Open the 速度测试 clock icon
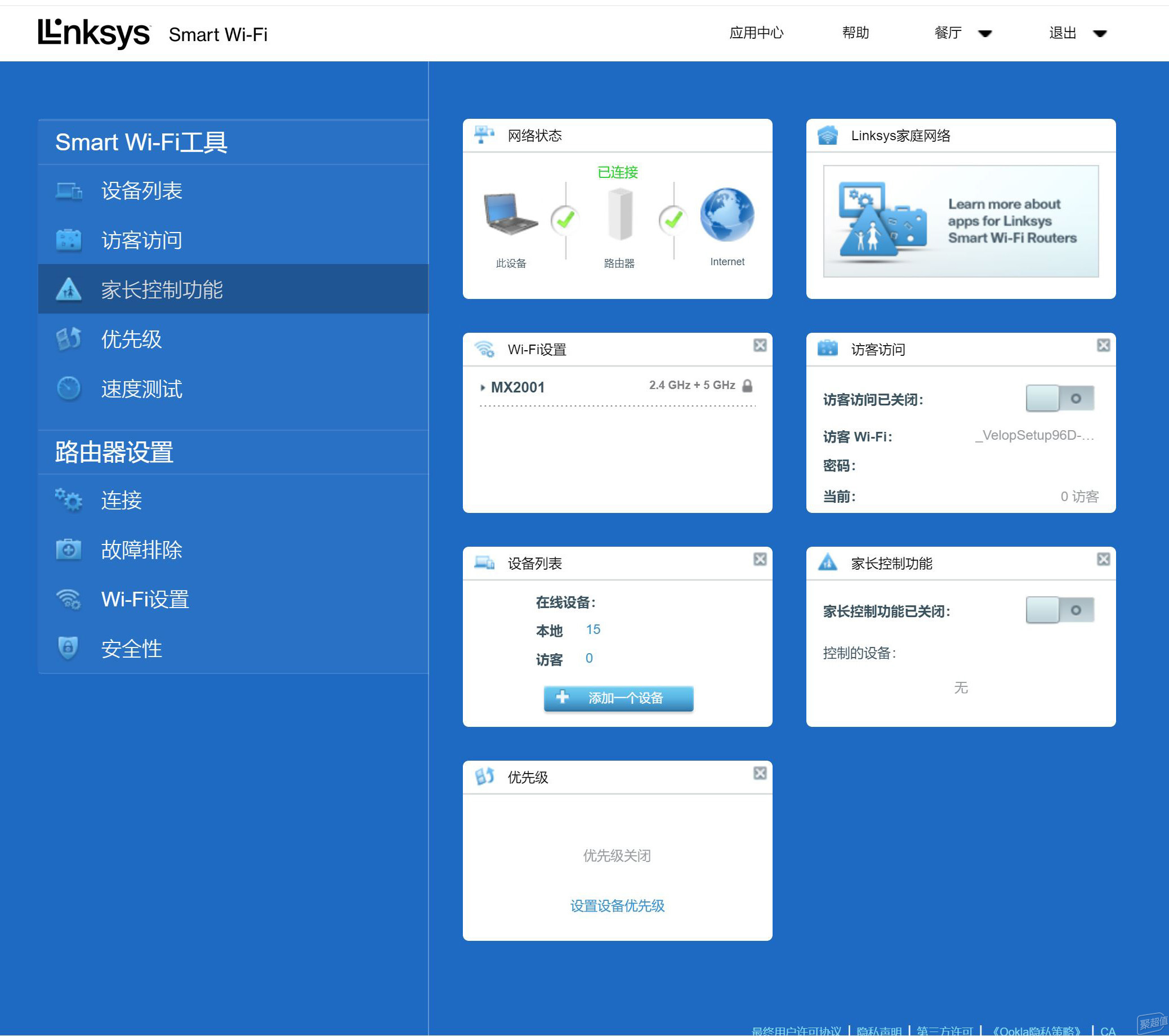Viewport: 1169px width, 1036px height. [x=69, y=389]
